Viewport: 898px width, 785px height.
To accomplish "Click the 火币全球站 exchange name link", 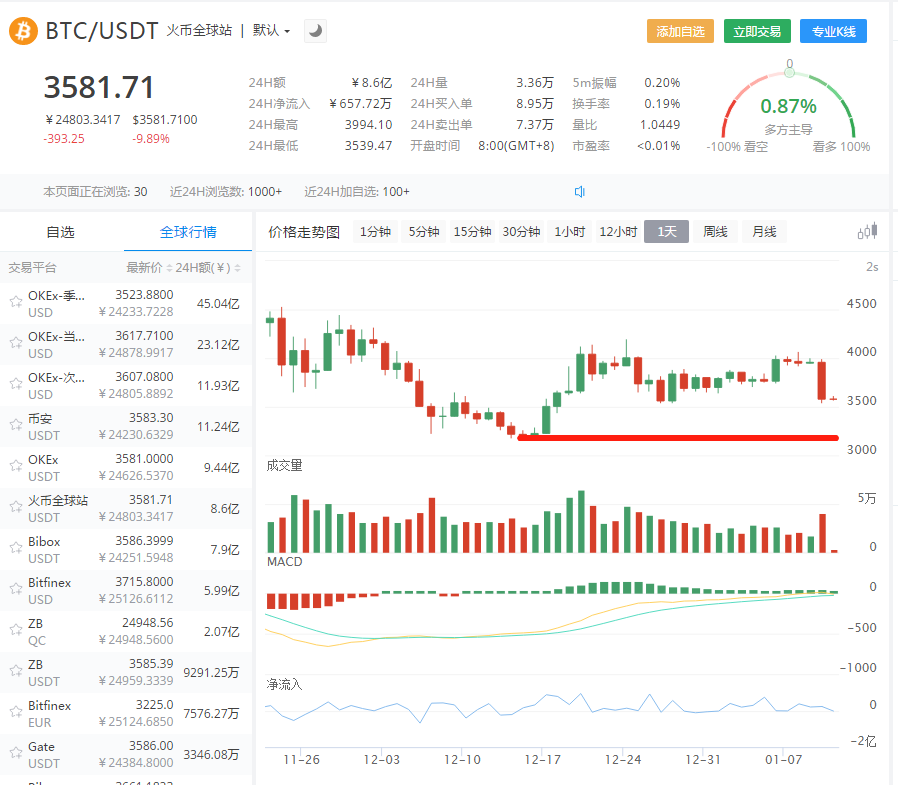I will pyautogui.click(x=199, y=30).
